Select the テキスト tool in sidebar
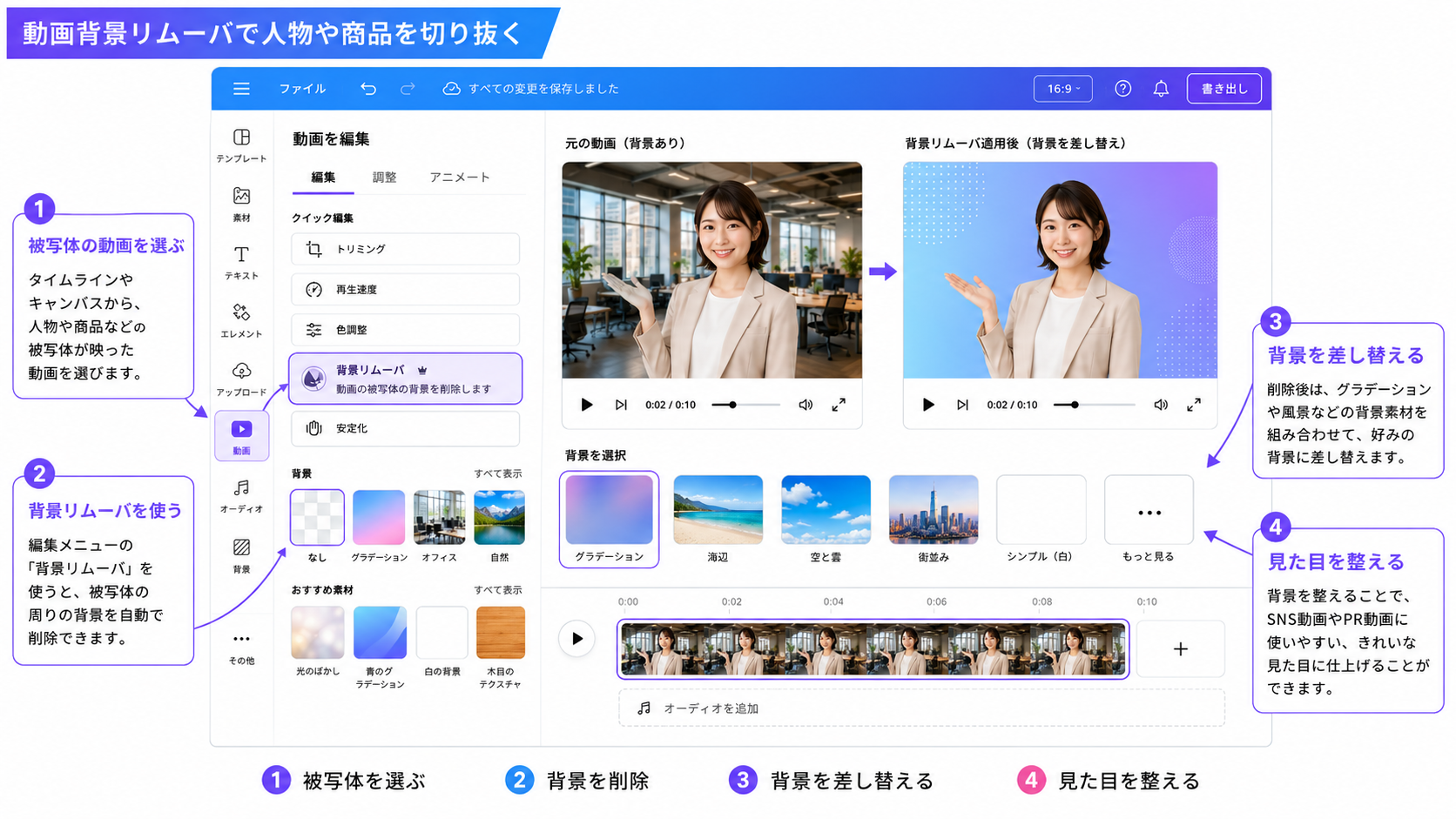Image resolution: width=1456 pixels, height=819 pixels. coord(241,263)
